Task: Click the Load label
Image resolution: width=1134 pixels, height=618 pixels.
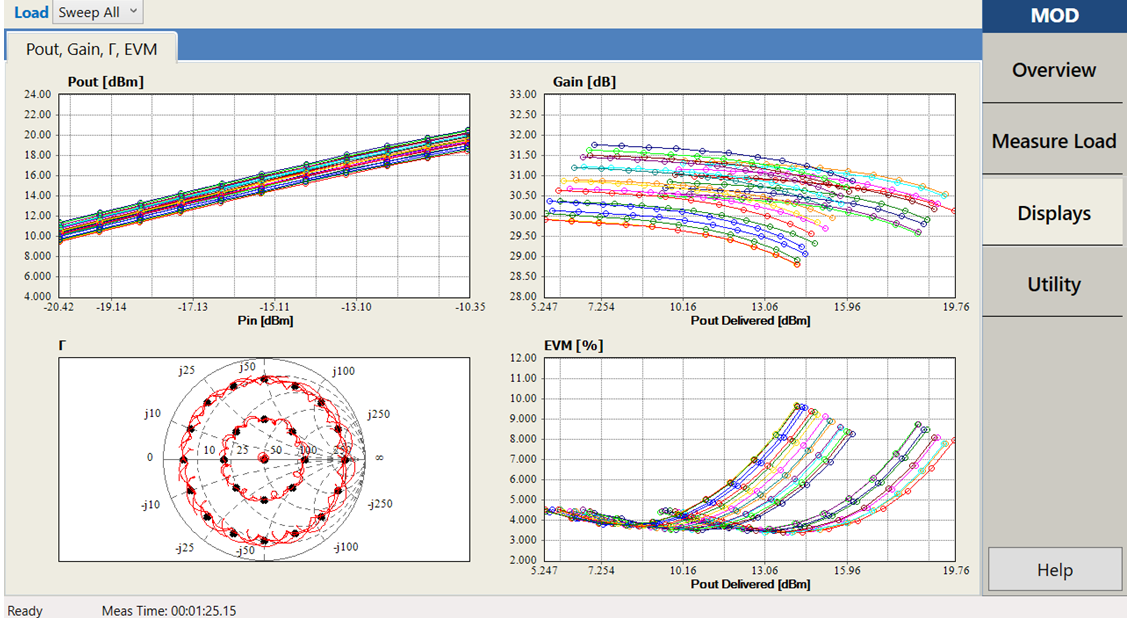Action: [x=31, y=12]
